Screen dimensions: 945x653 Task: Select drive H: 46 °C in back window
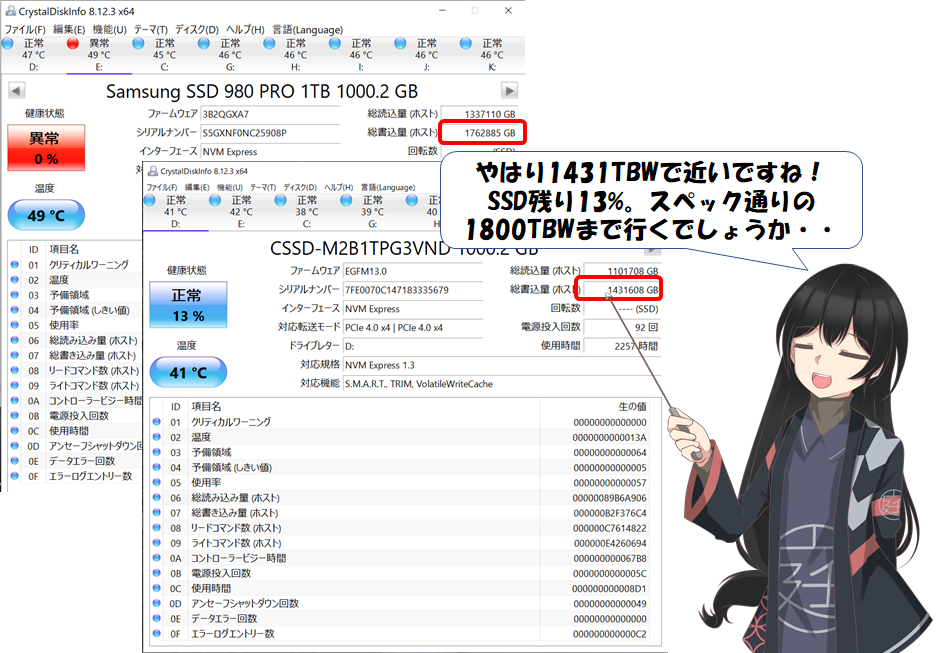[x=295, y=55]
